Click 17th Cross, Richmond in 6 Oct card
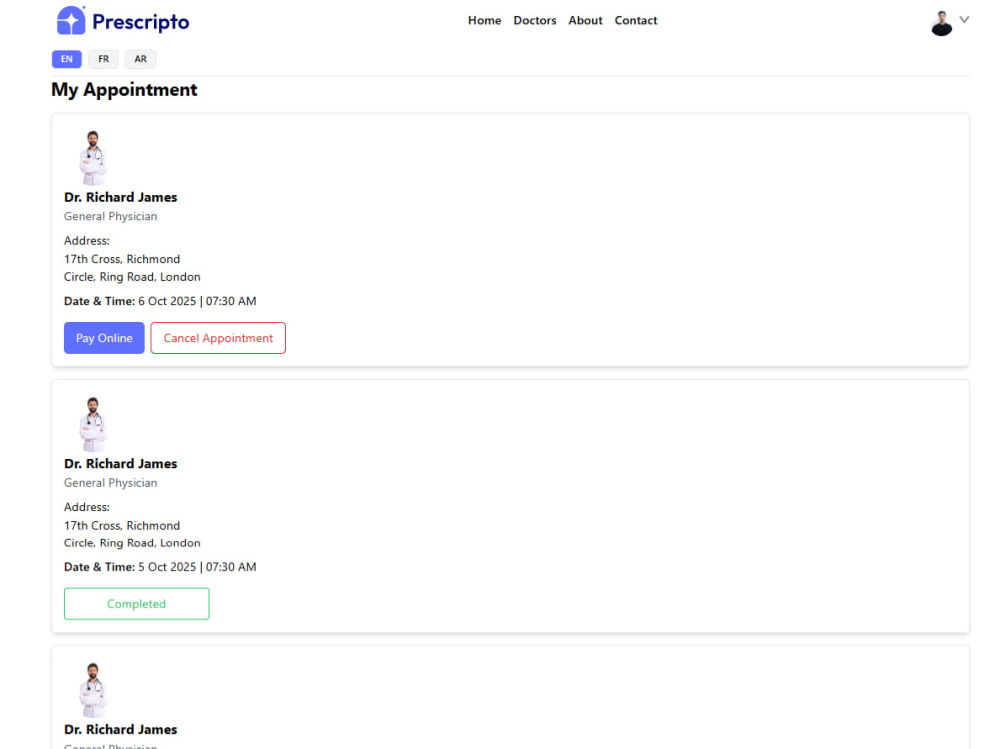Image resolution: width=1000 pixels, height=749 pixels. pyautogui.click(x=122, y=259)
